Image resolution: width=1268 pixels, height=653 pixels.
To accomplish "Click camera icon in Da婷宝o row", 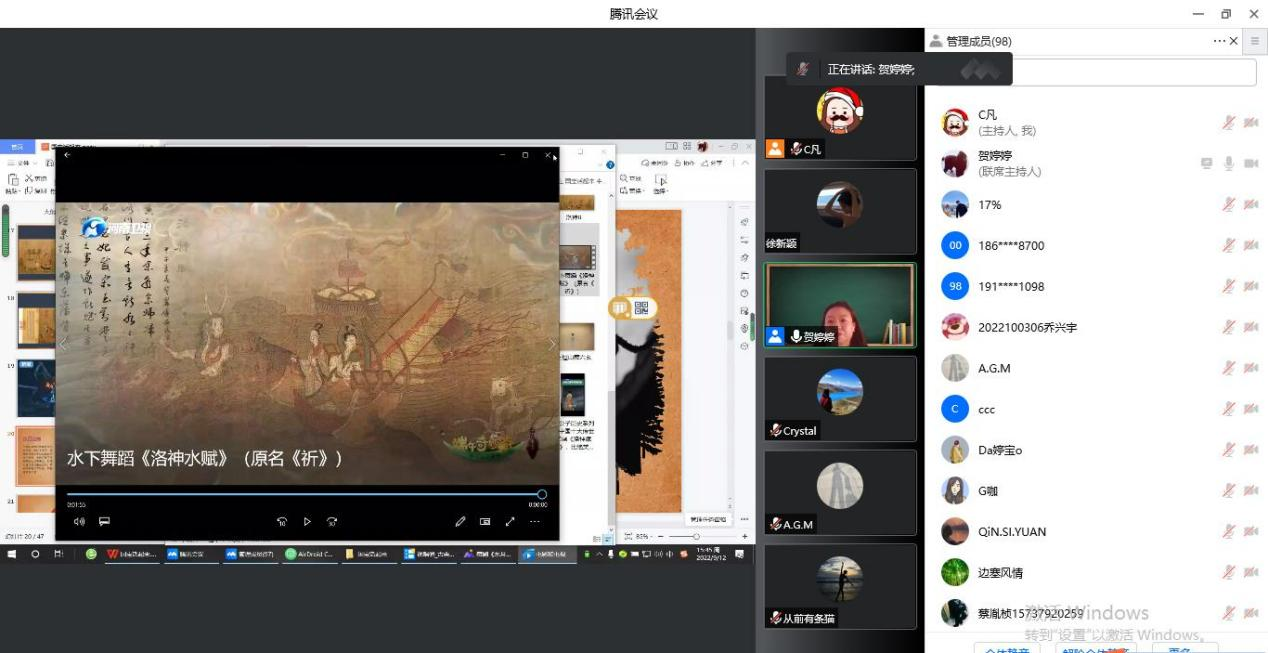I will pos(1251,450).
